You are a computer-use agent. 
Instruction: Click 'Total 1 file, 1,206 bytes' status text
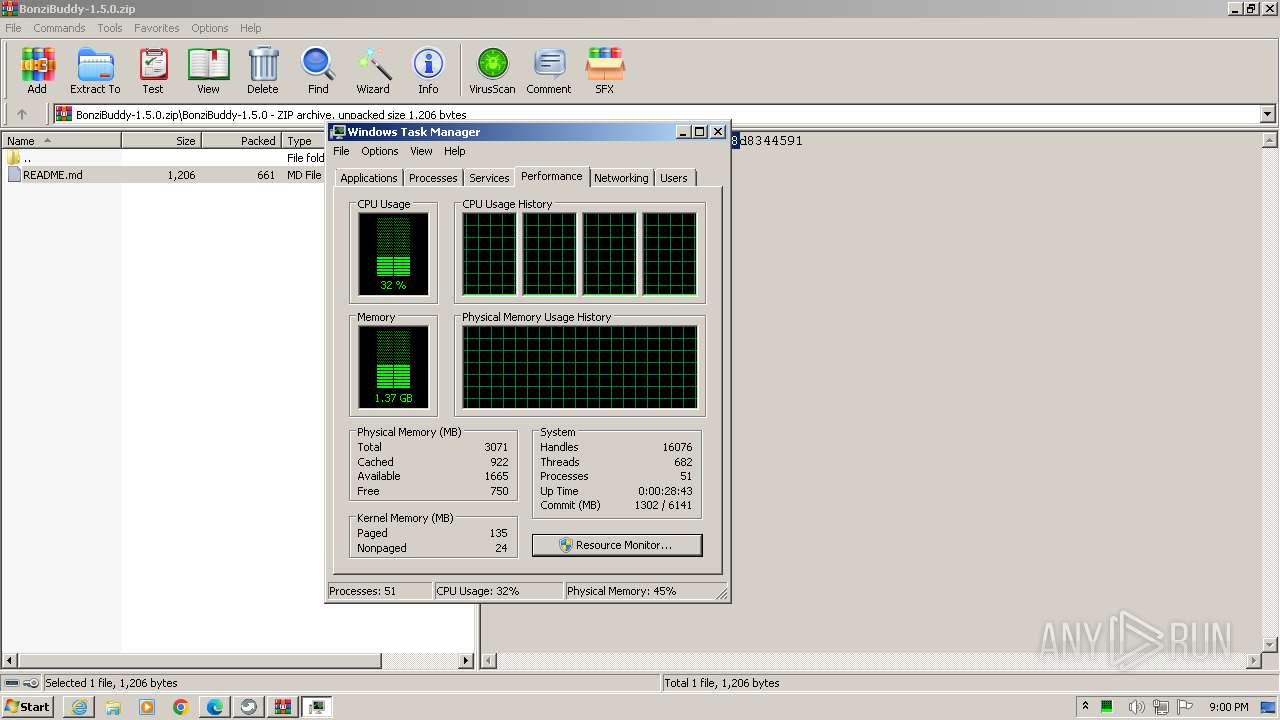click(722, 683)
